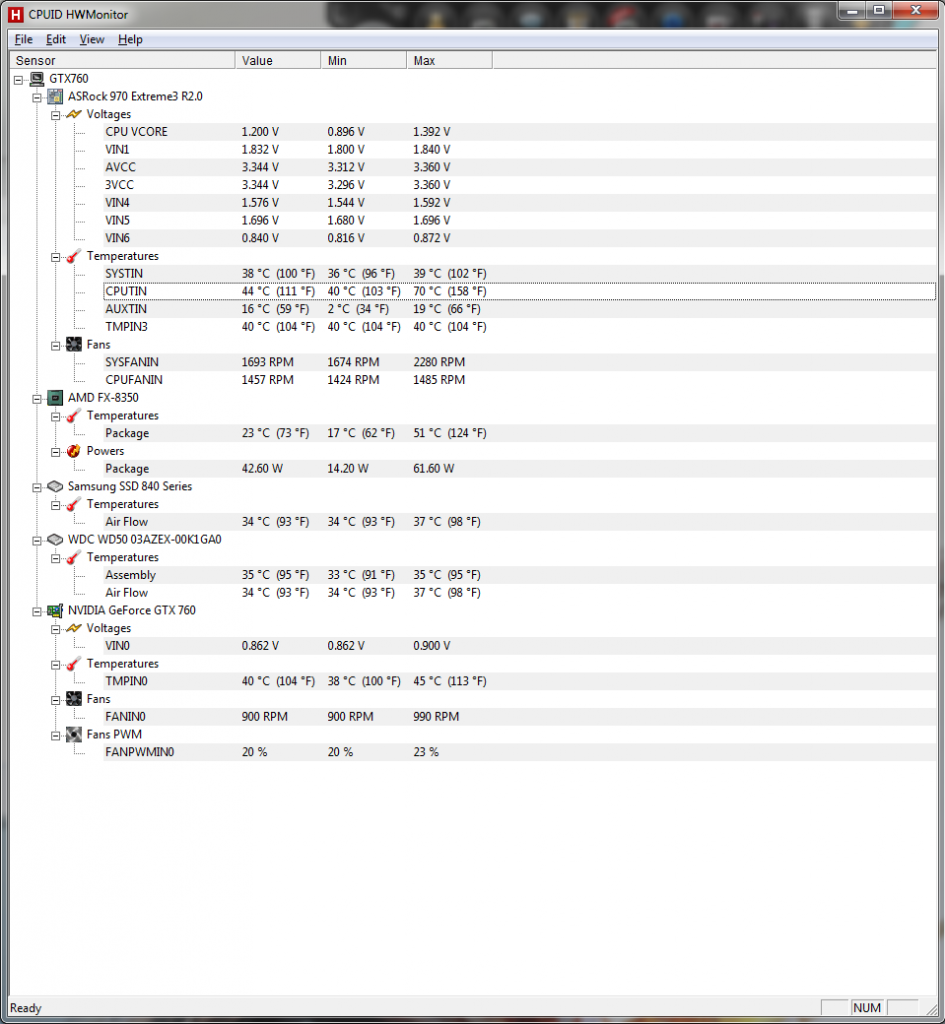Click the AMD FX-8350 Temperatures thermometer icon
This screenshot has height=1024, width=945.
pos(74,415)
